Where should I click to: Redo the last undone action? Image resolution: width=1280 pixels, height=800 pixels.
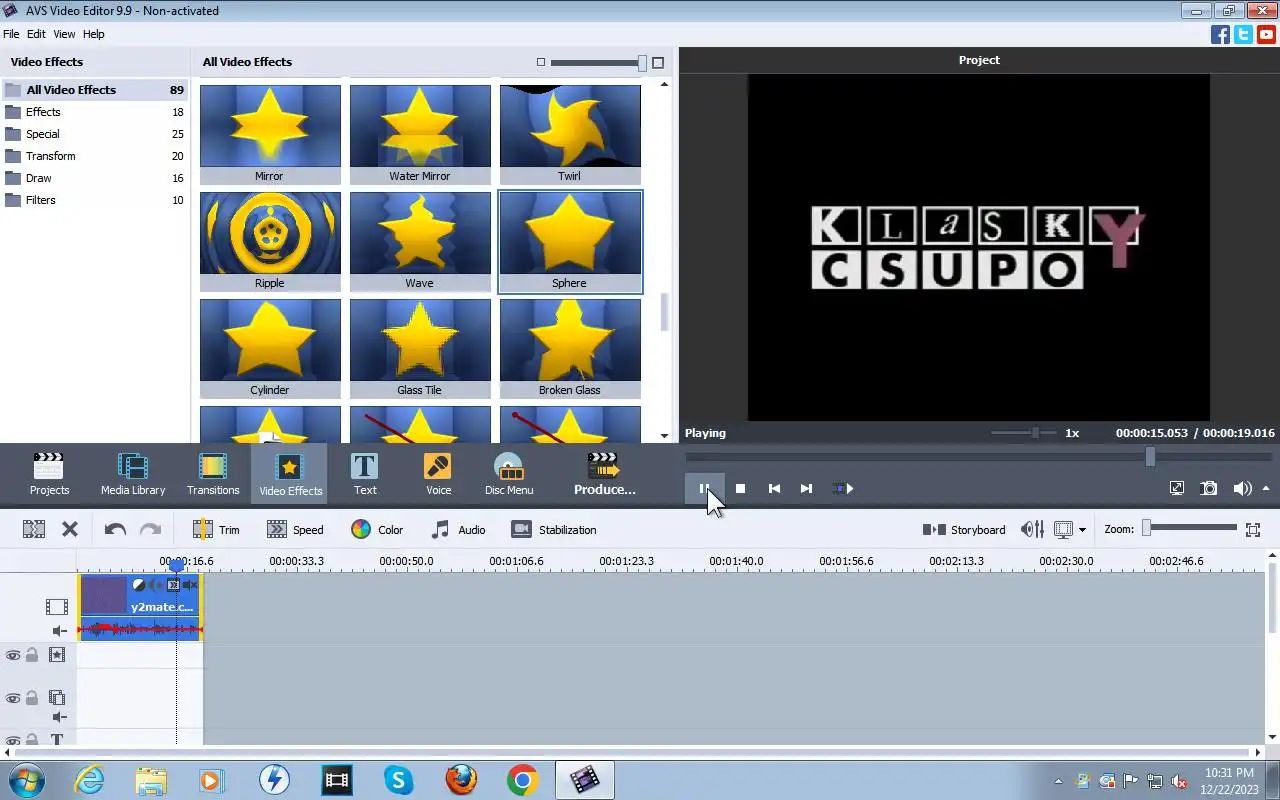(150, 530)
